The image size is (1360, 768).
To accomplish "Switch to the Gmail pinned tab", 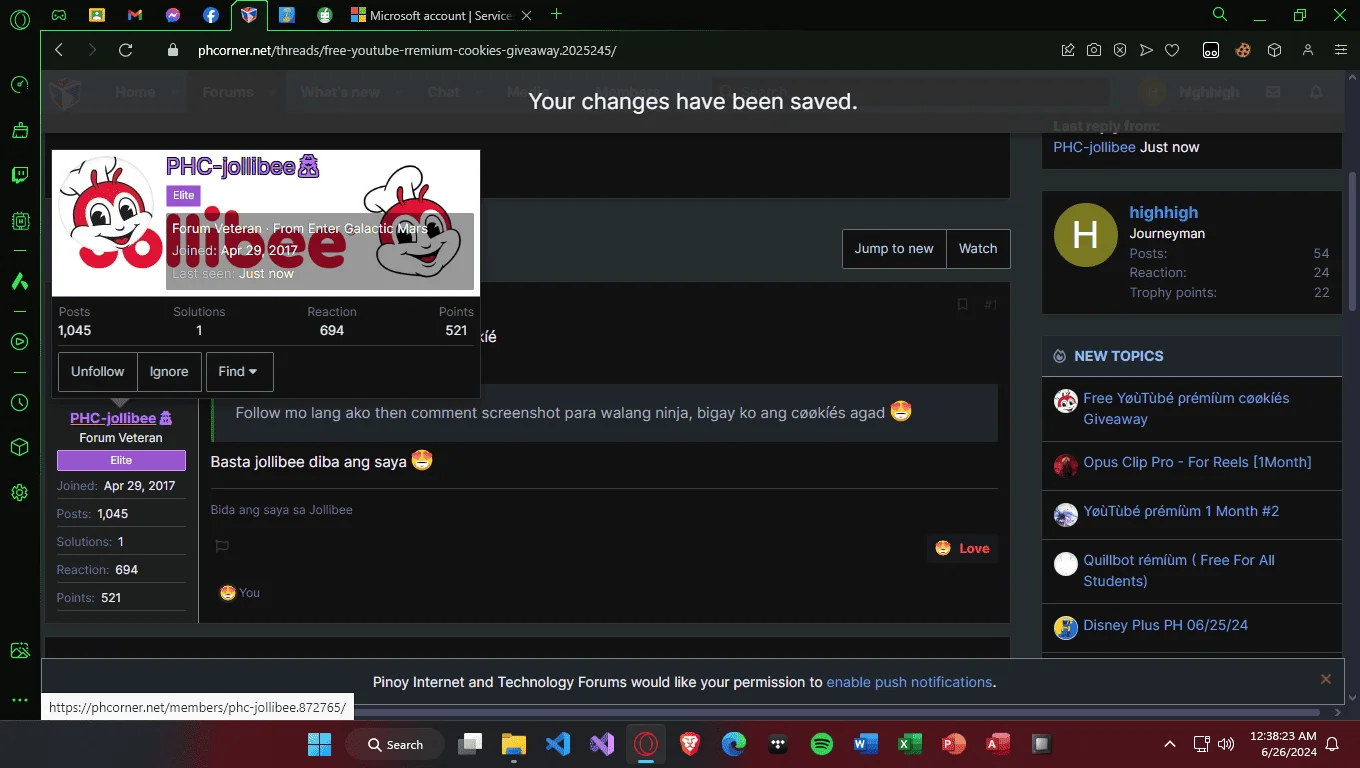I will (135, 15).
